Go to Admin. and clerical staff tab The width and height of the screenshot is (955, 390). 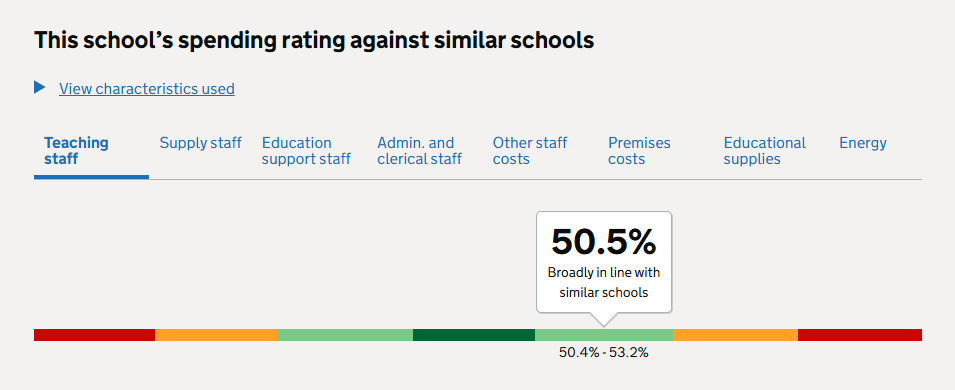[420, 151]
